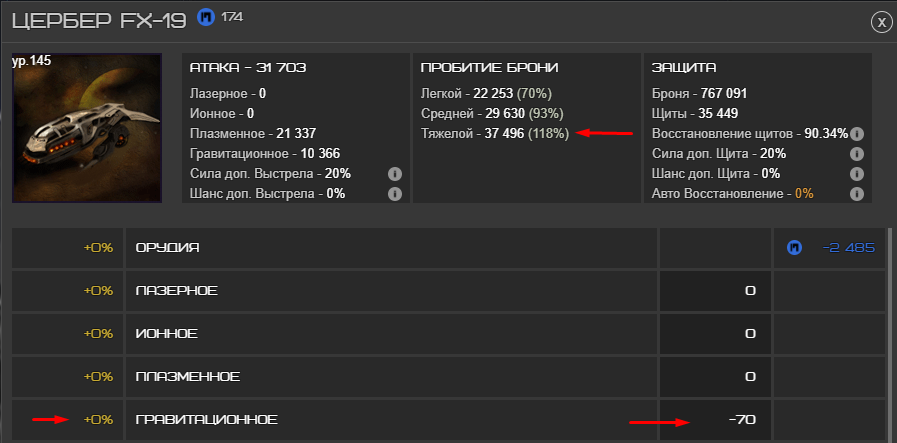Select the Лазерное weapons row
This screenshot has width=897, height=443.
click(391, 291)
